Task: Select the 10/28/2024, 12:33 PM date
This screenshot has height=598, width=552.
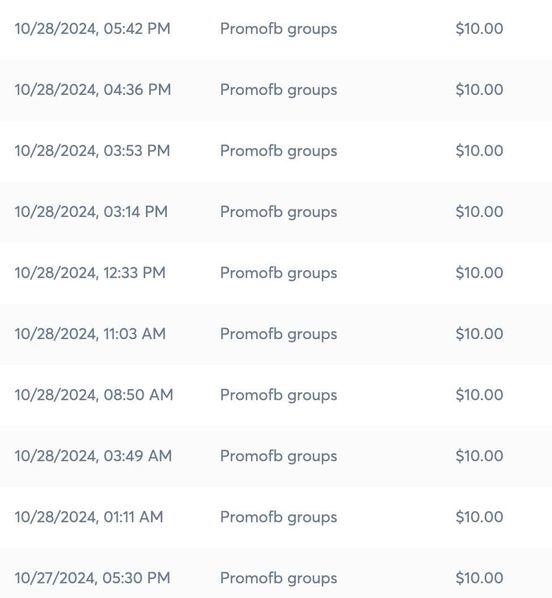Action: (90, 273)
